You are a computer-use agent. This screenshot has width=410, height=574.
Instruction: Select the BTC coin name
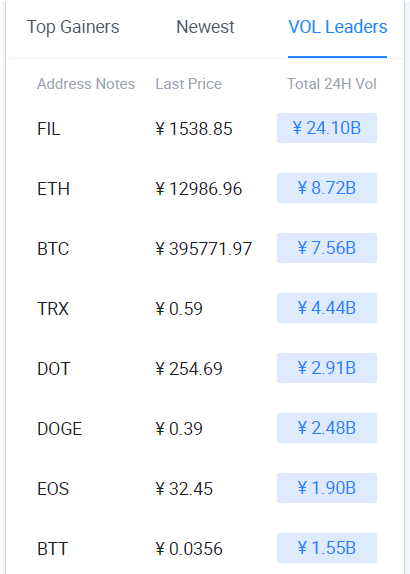point(53,249)
